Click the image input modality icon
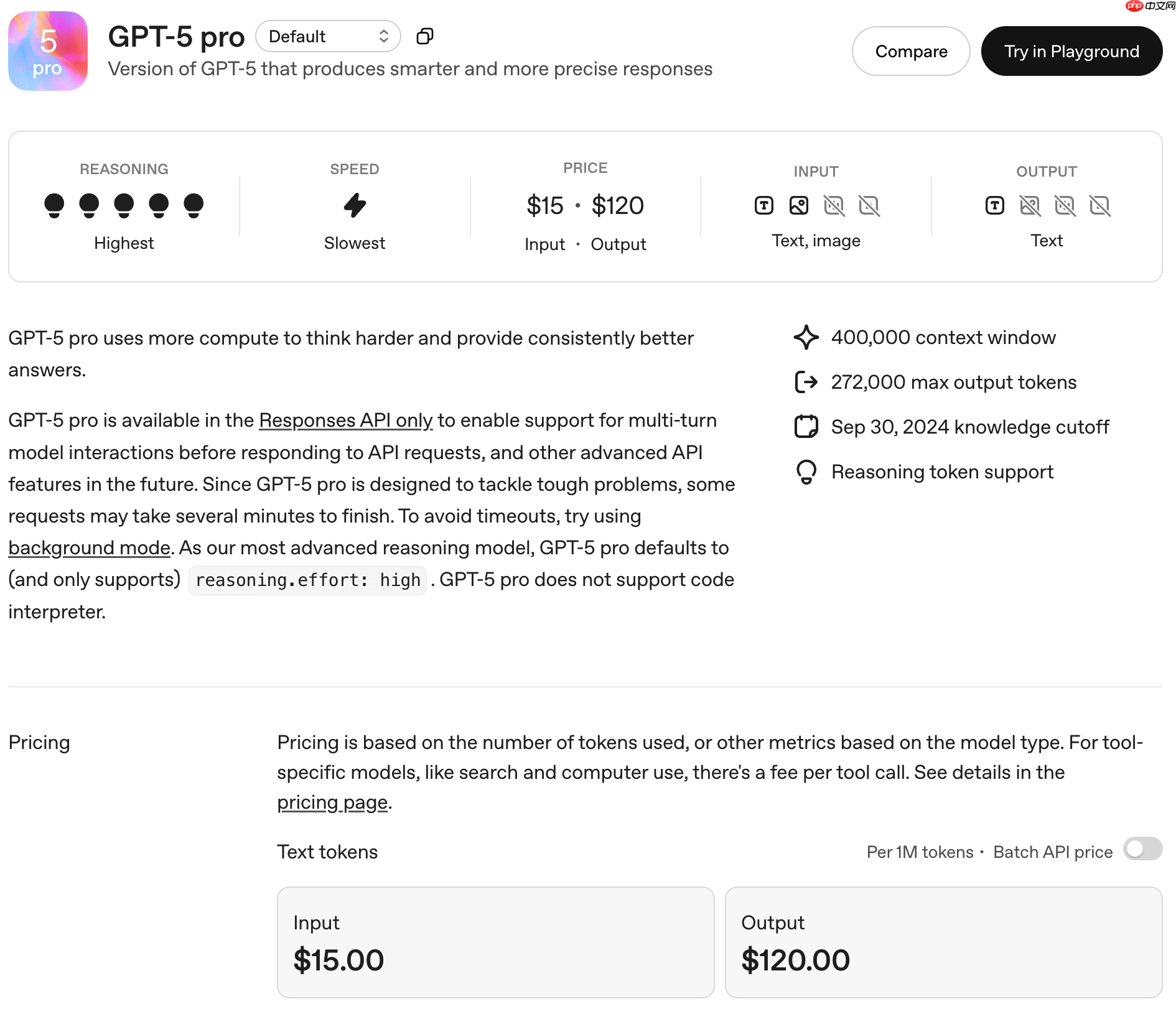Screen dimensions: 1176x1014 click(x=799, y=205)
